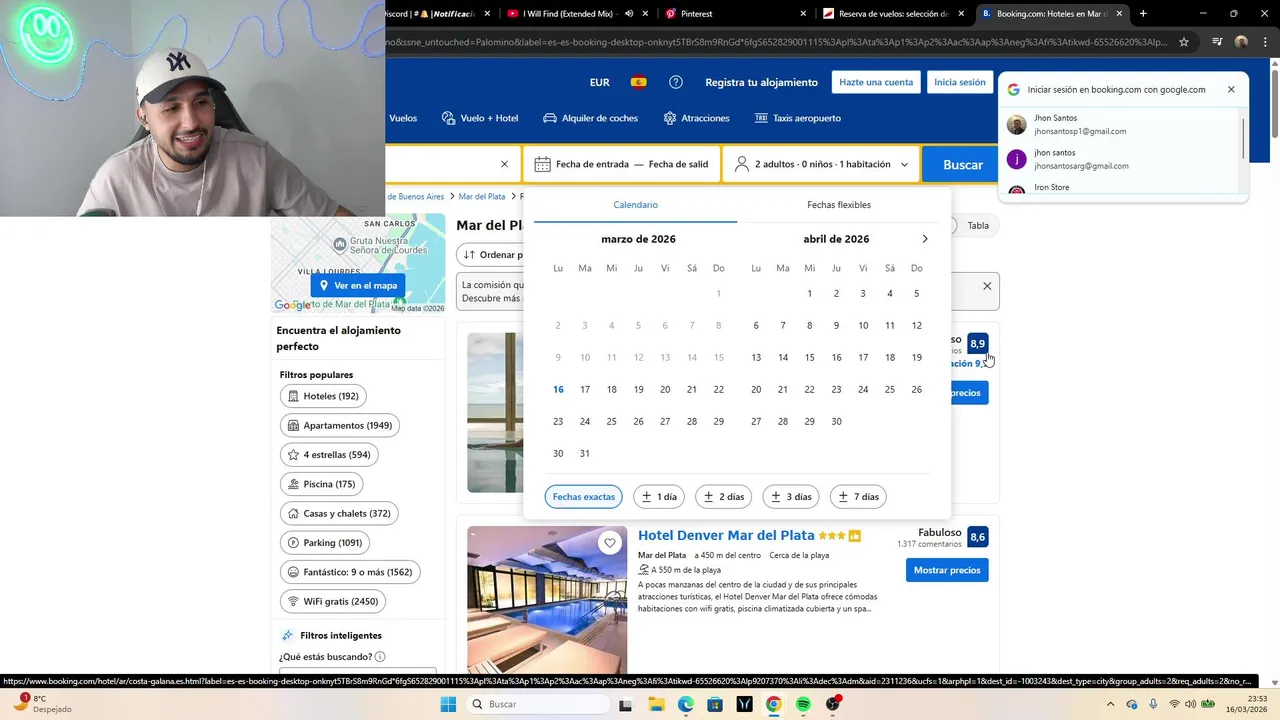1280x720 pixels.
Task: Toggle Parking (1091) filter
Action: [x=325, y=543]
